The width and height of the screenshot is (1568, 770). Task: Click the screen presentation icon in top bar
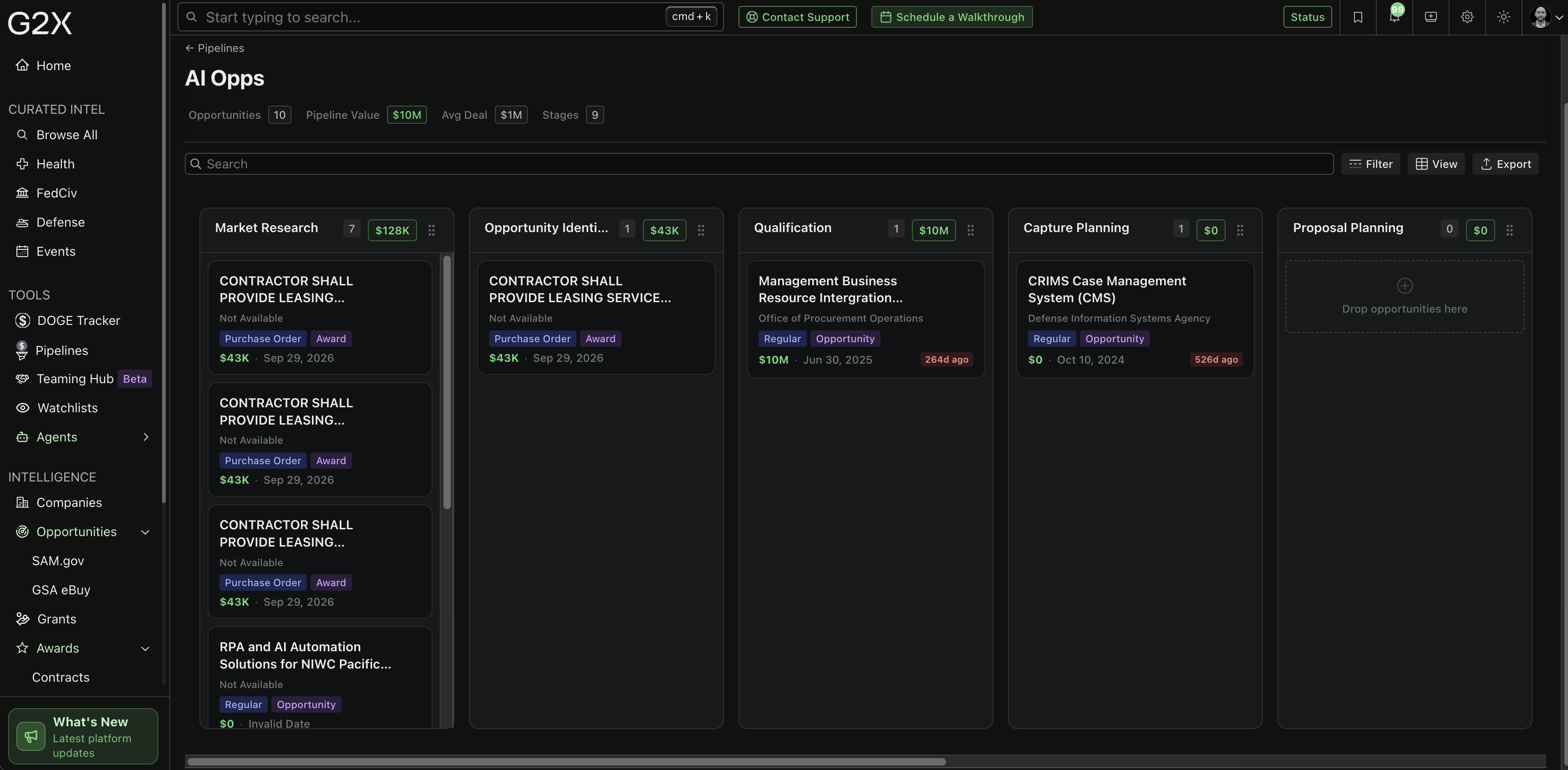tap(1431, 17)
